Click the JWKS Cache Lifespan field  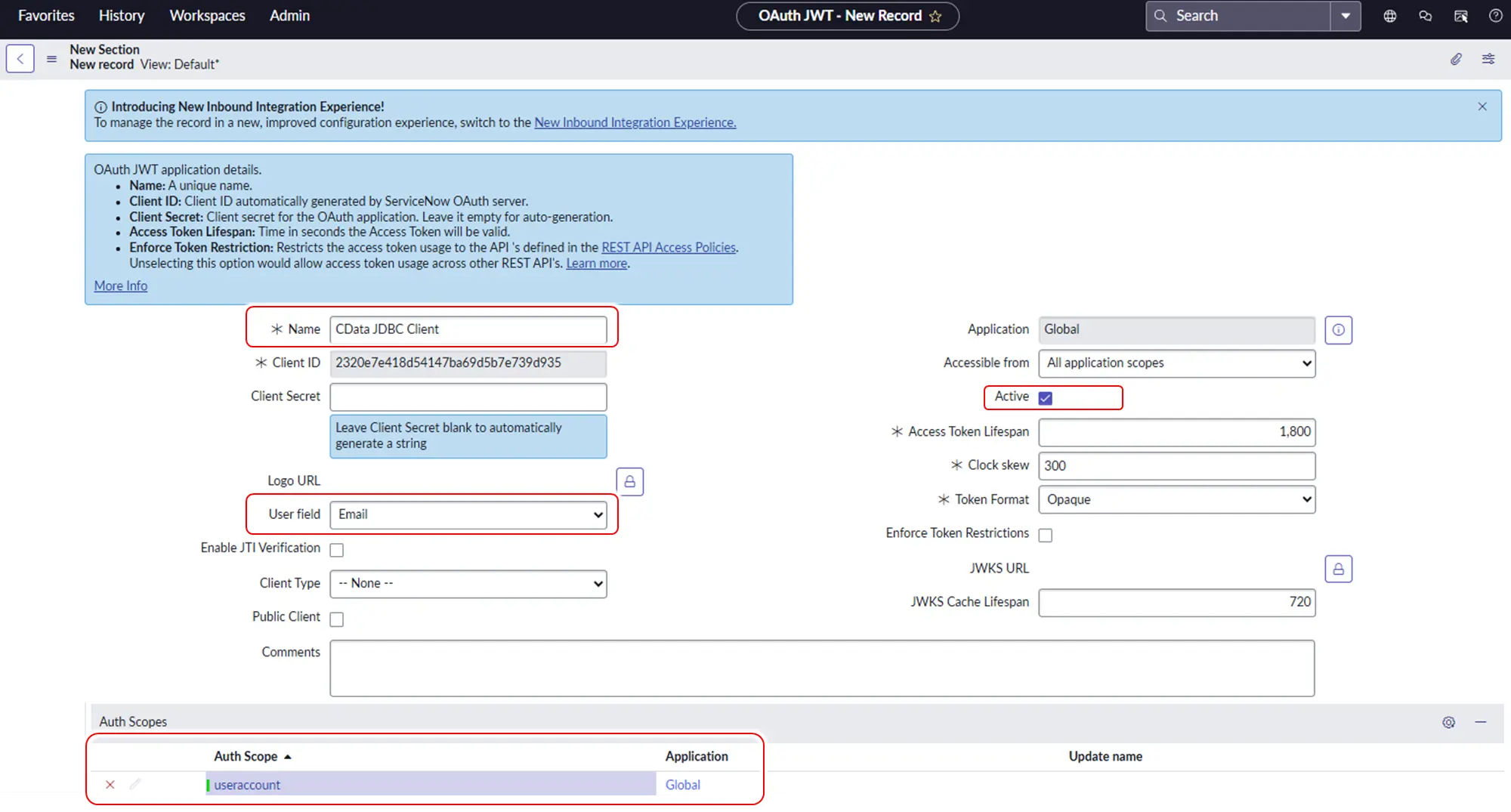coord(1177,603)
